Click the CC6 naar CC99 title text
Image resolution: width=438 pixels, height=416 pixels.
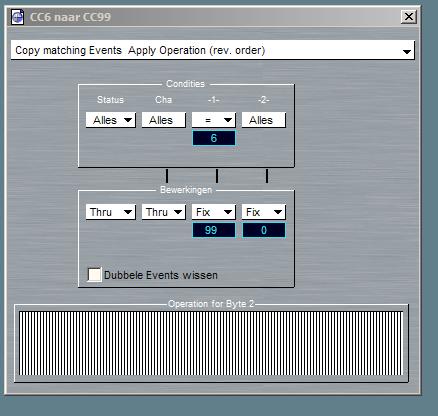pos(70,17)
